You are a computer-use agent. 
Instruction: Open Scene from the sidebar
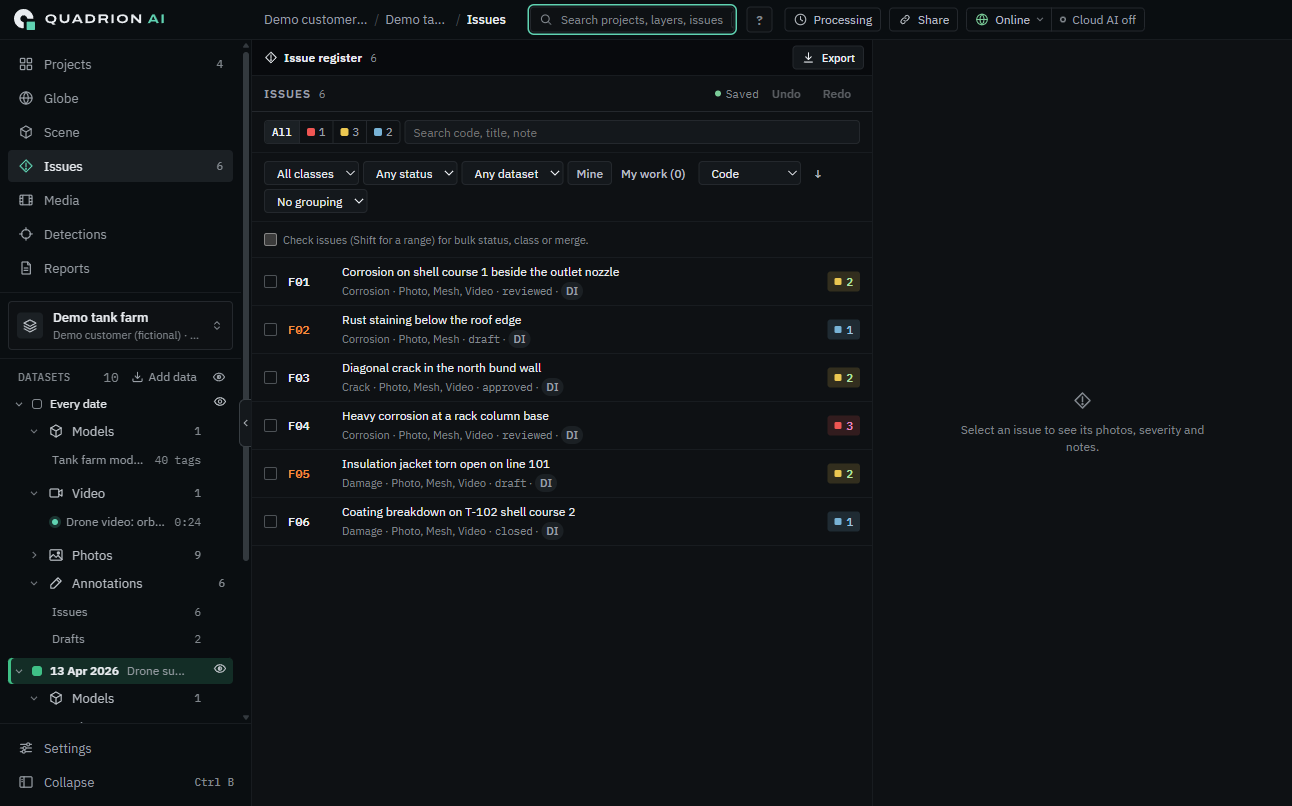point(120,132)
